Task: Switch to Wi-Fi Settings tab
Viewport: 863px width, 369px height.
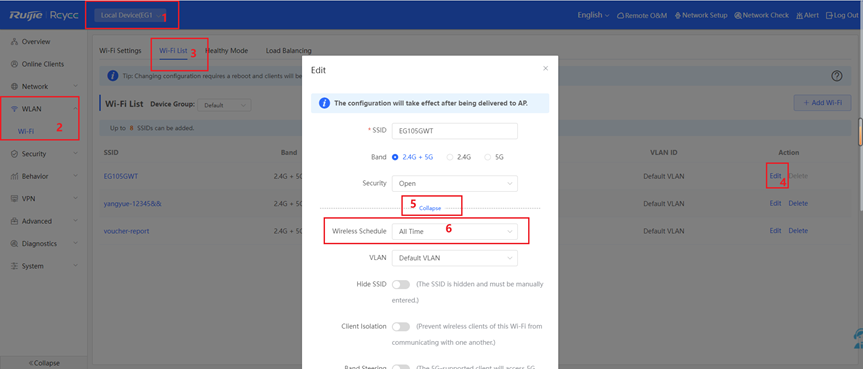Action: (x=120, y=51)
